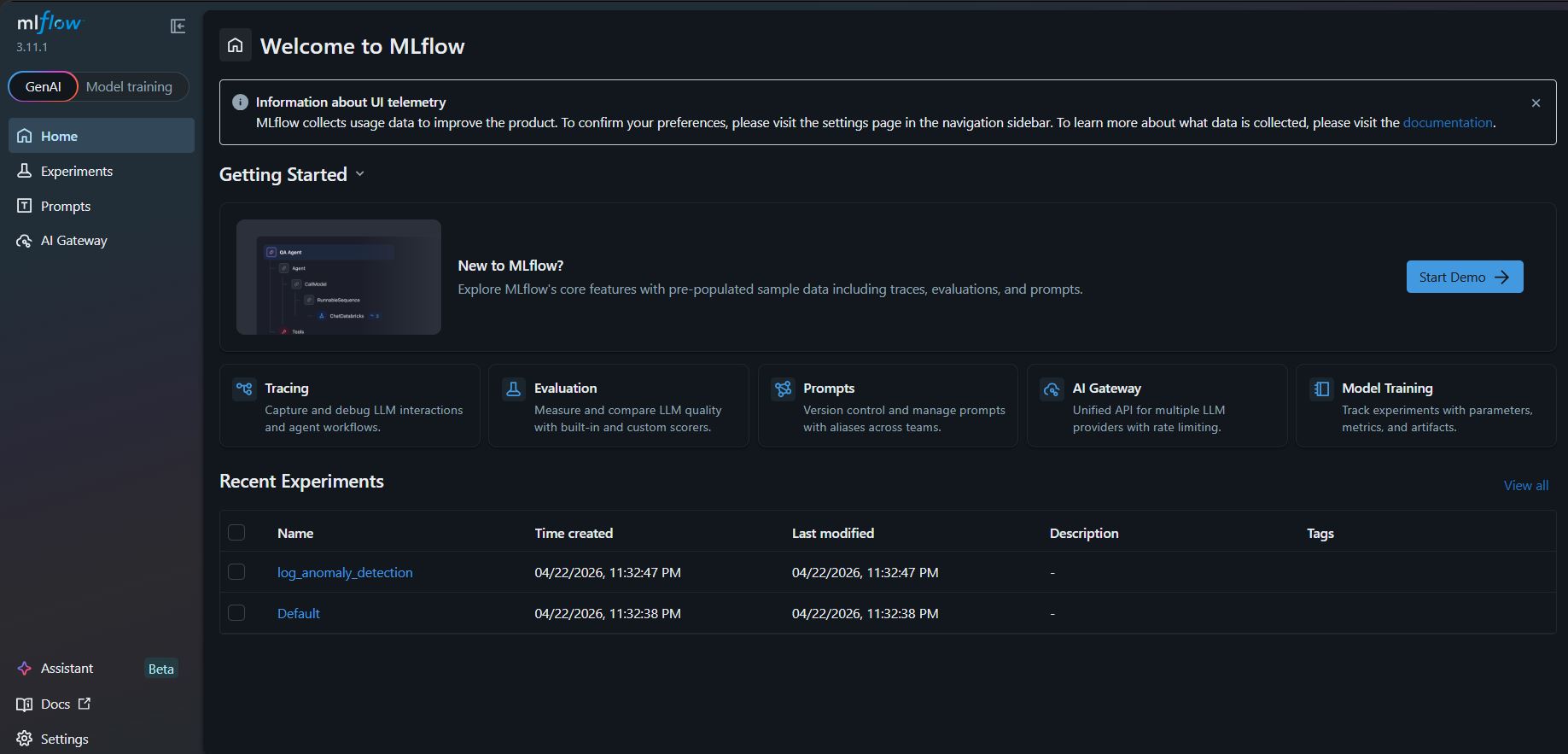Click the Beta badge next to Assistant

[x=161, y=669]
